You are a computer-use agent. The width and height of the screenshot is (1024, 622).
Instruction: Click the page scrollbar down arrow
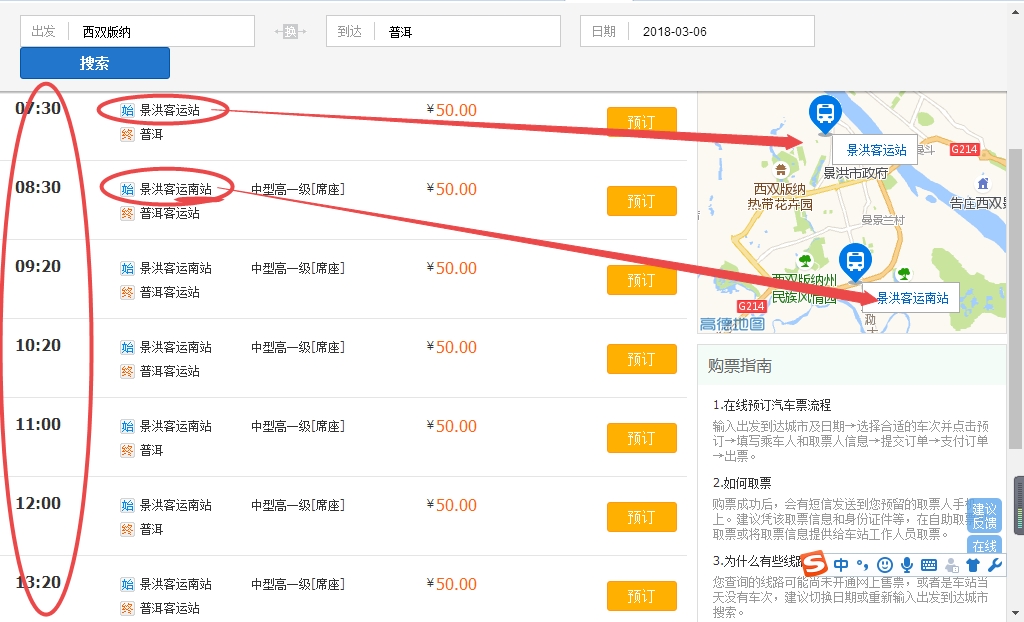(1016, 614)
